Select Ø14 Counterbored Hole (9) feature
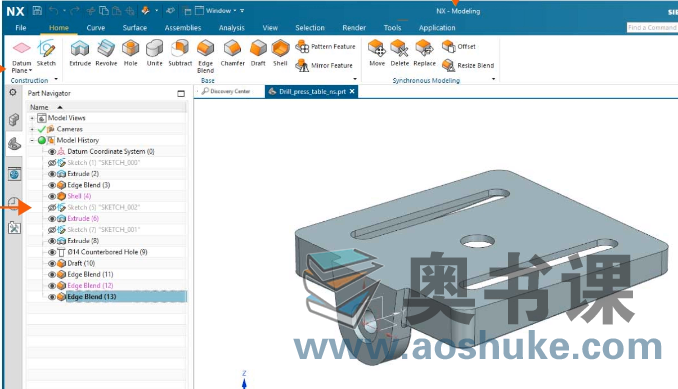 [107, 252]
